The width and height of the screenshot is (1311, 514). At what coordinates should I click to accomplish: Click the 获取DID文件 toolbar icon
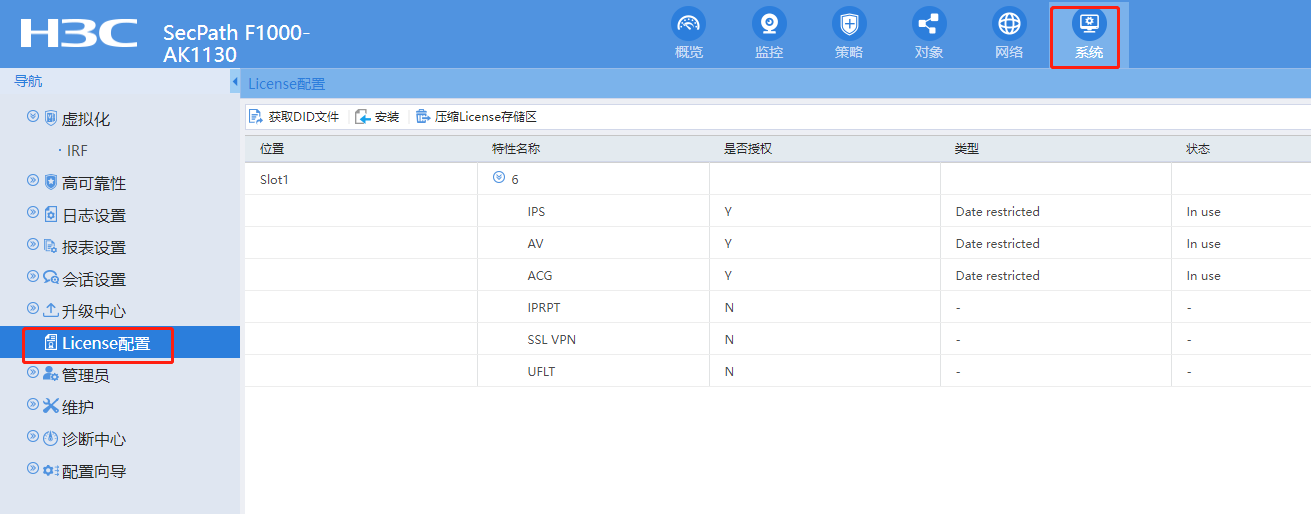[256, 117]
